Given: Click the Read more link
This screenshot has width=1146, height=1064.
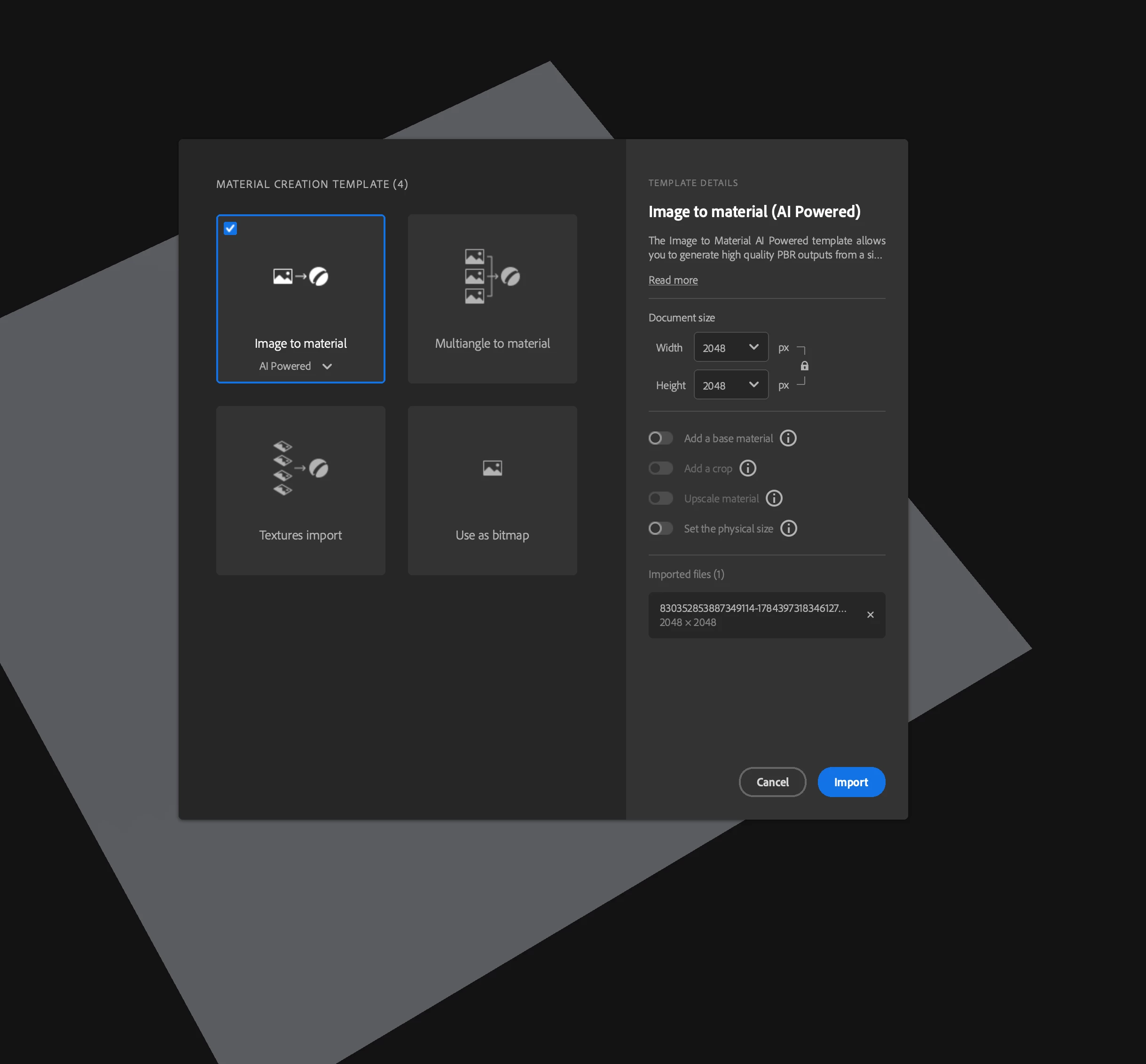Looking at the screenshot, I should pyautogui.click(x=673, y=280).
